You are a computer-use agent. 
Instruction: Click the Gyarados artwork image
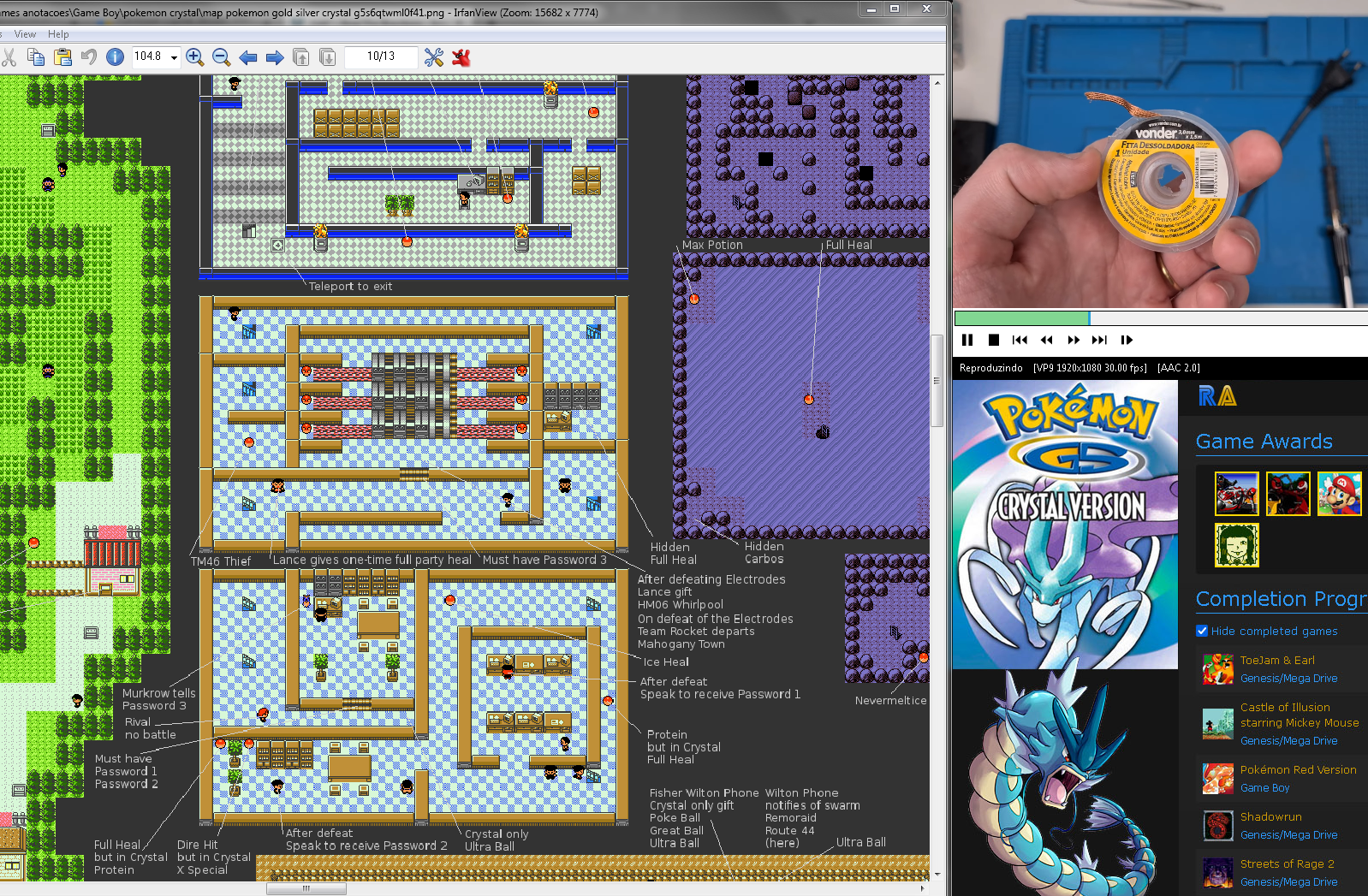coord(1066,783)
